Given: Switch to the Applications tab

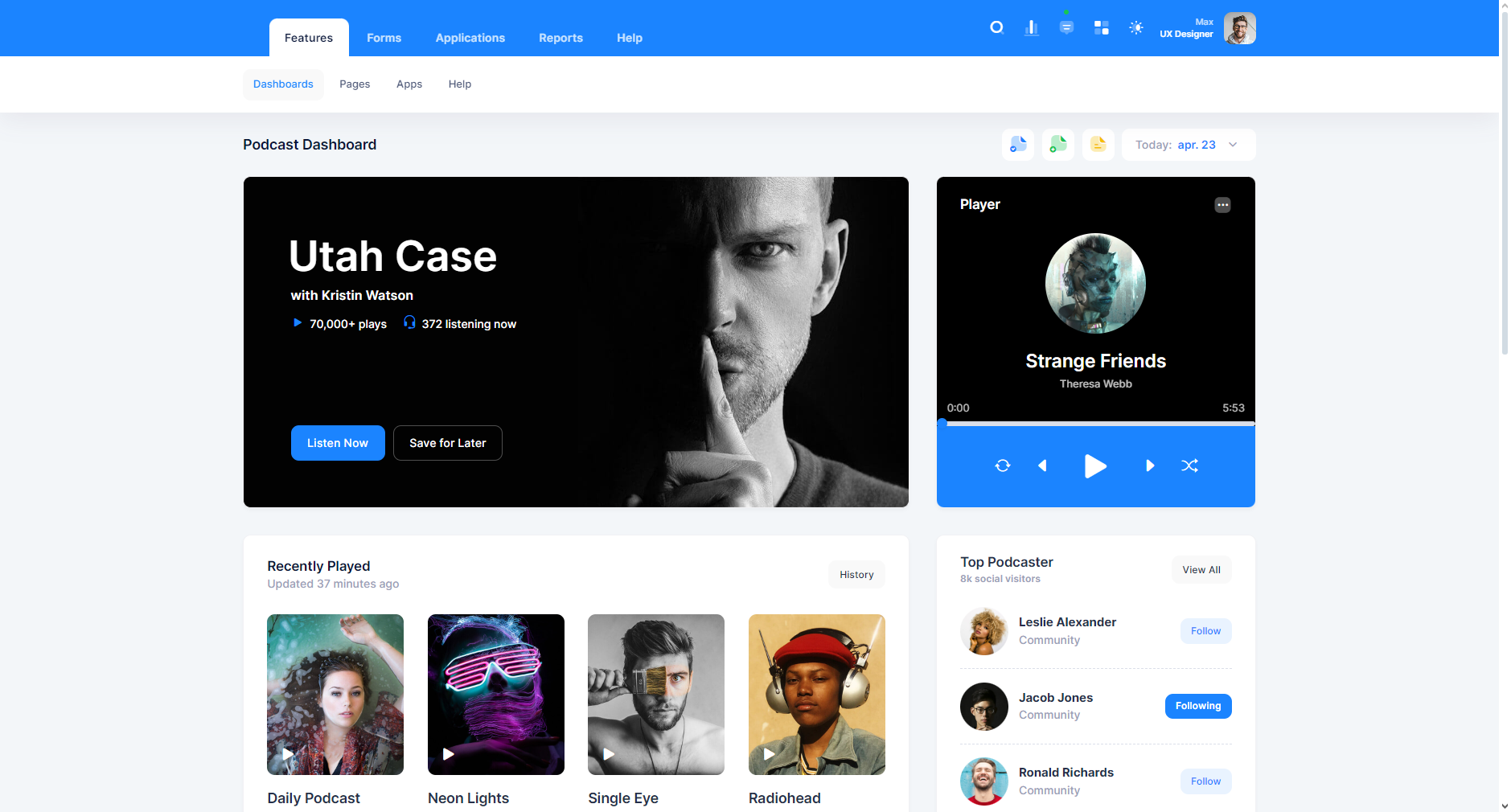Looking at the screenshot, I should [470, 38].
